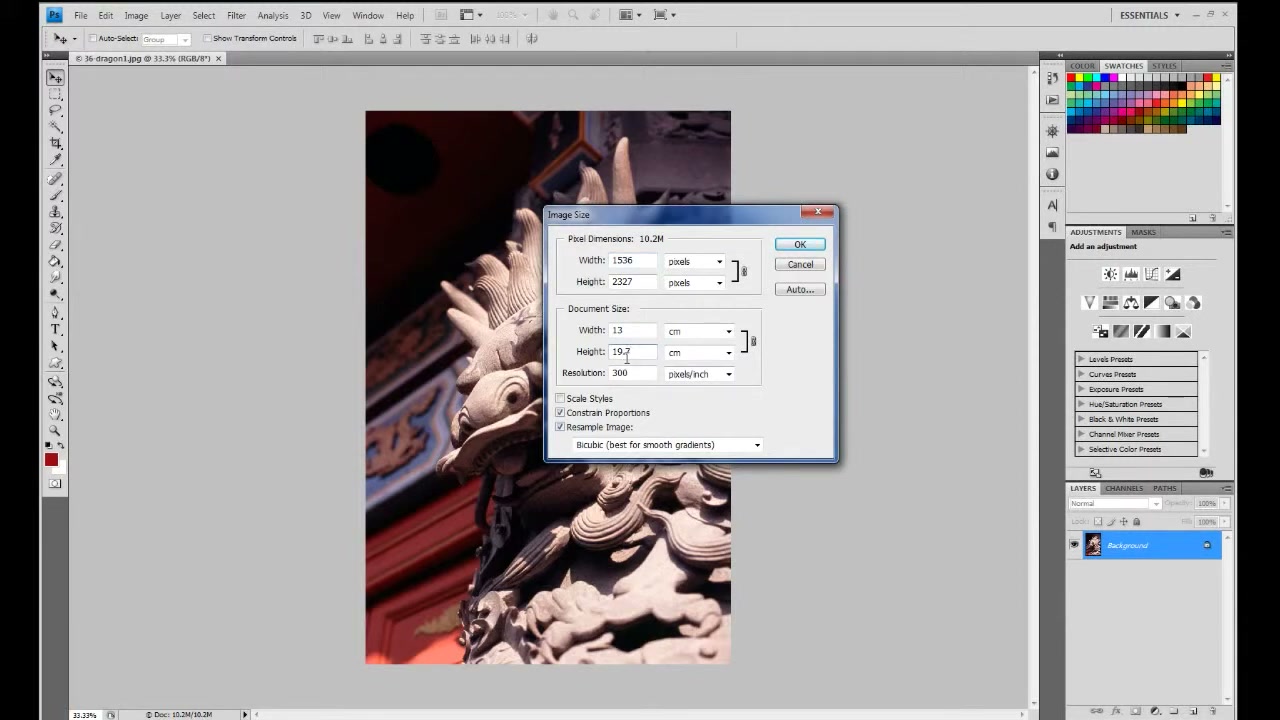This screenshot has width=1280, height=720.
Task: Click OK in the Image Size dialog
Action: pos(800,244)
